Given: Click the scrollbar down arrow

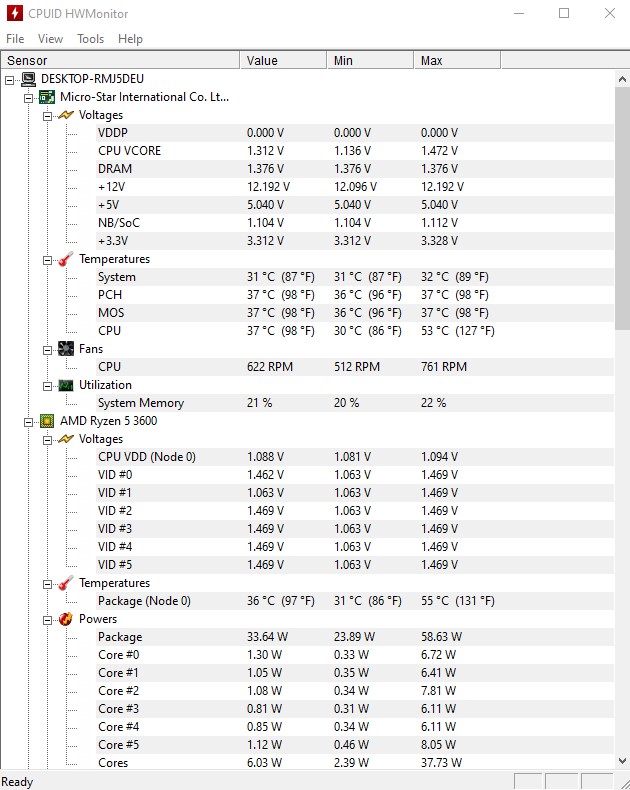Looking at the screenshot, I should (622, 761).
